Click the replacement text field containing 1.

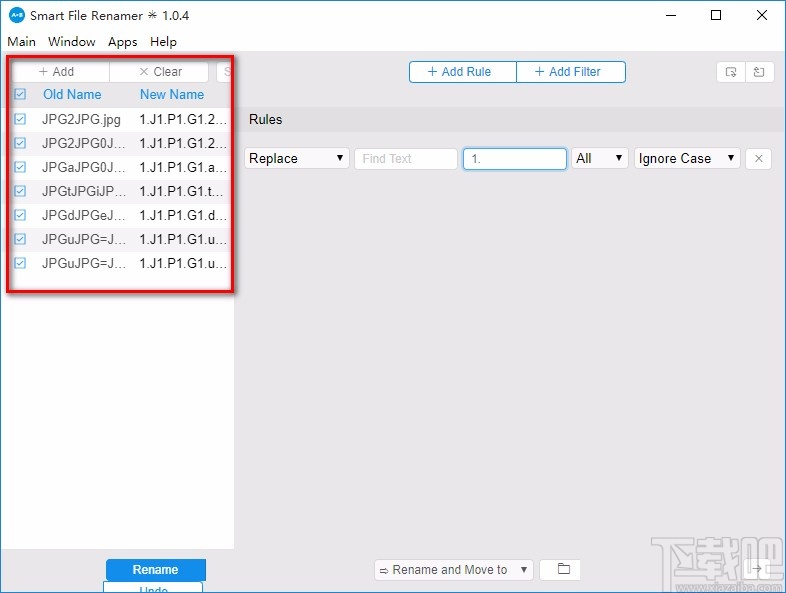(x=515, y=158)
